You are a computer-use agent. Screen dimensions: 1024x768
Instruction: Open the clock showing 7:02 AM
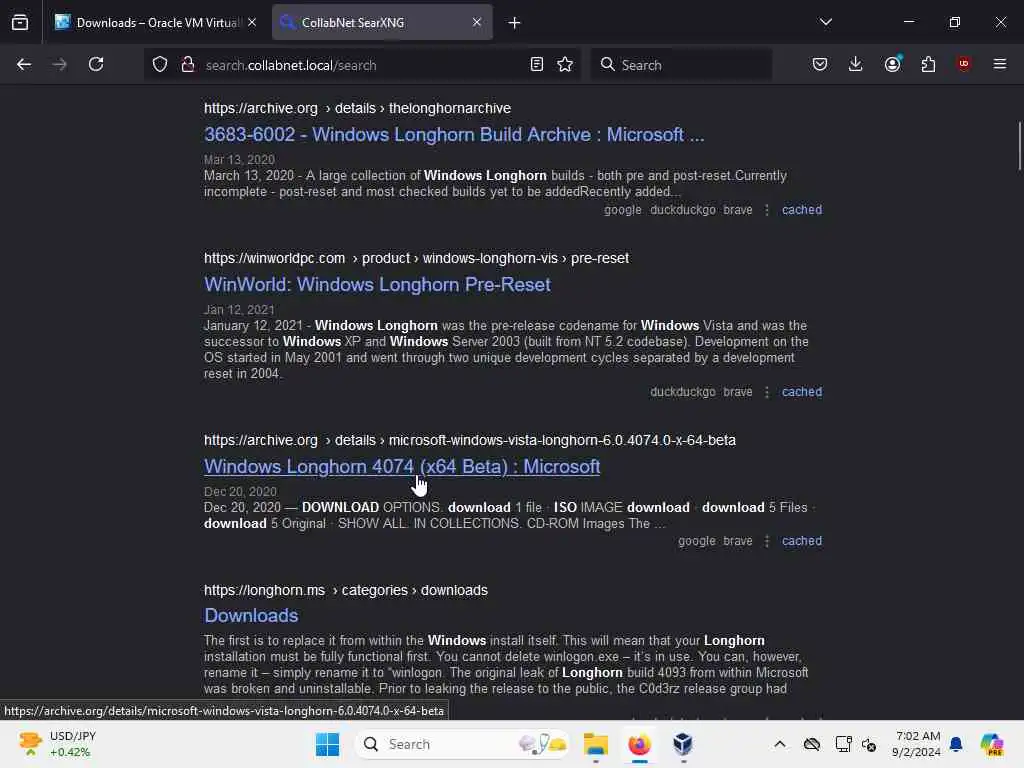coord(916,744)
